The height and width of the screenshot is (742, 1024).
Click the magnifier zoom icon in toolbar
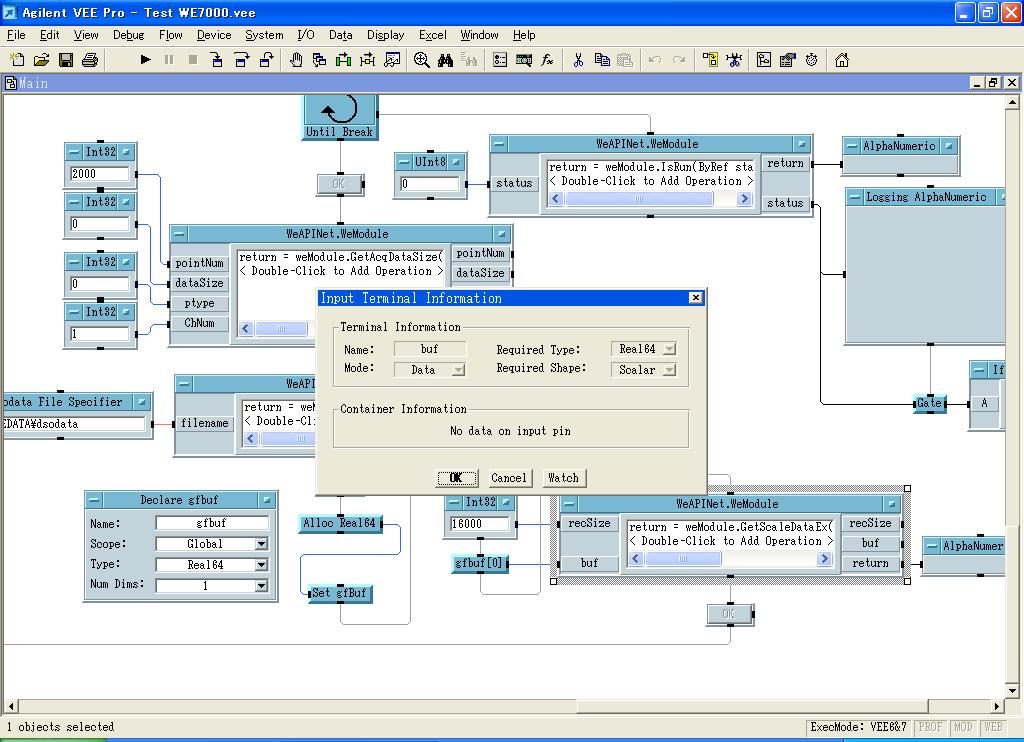point(422,60)
